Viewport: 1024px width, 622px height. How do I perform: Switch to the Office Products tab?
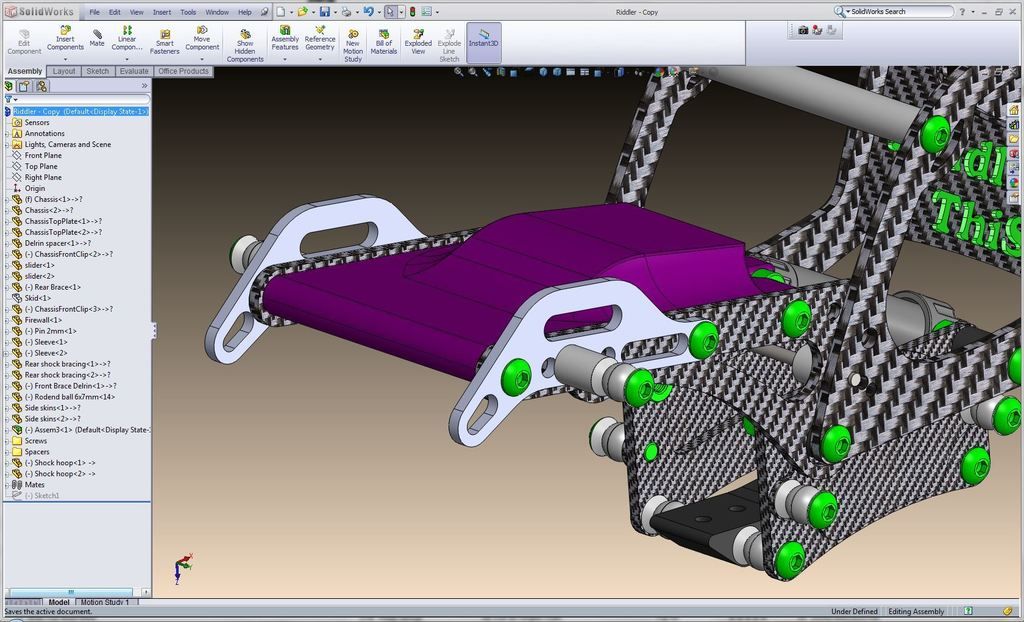[184, 71]
